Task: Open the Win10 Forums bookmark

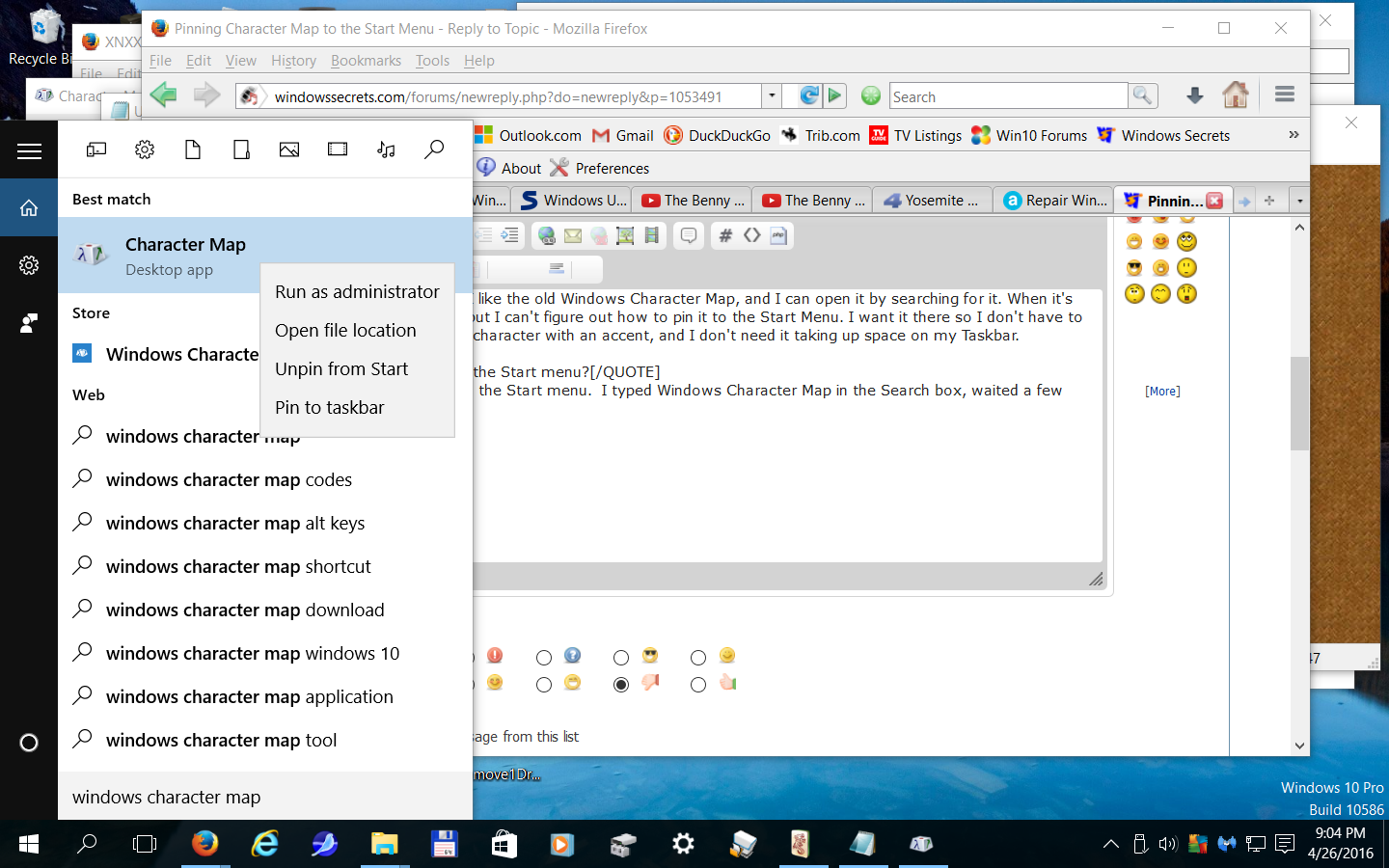Action: [x=1029, y=136]
